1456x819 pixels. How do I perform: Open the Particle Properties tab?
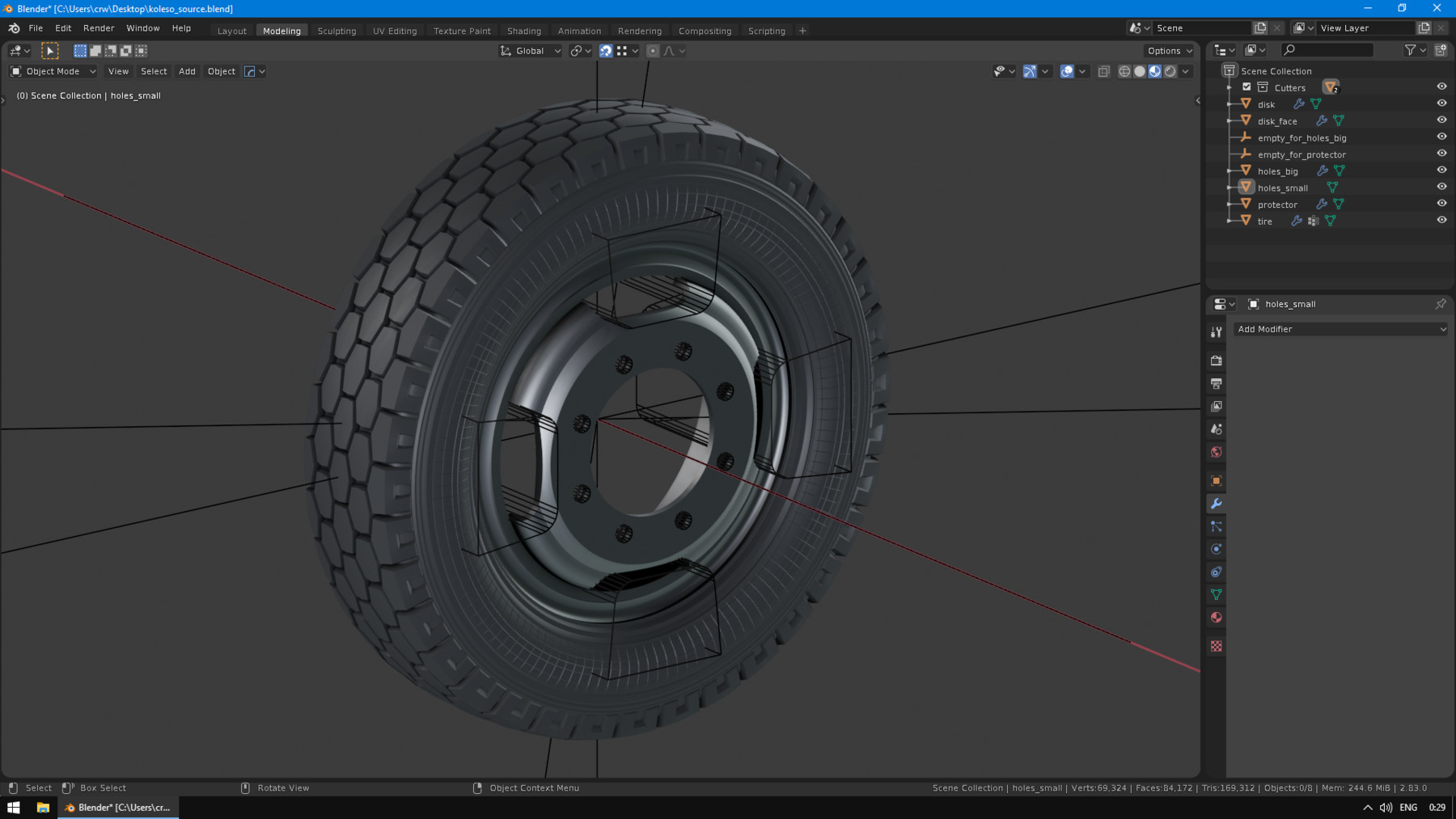[x=1216, y=526]
